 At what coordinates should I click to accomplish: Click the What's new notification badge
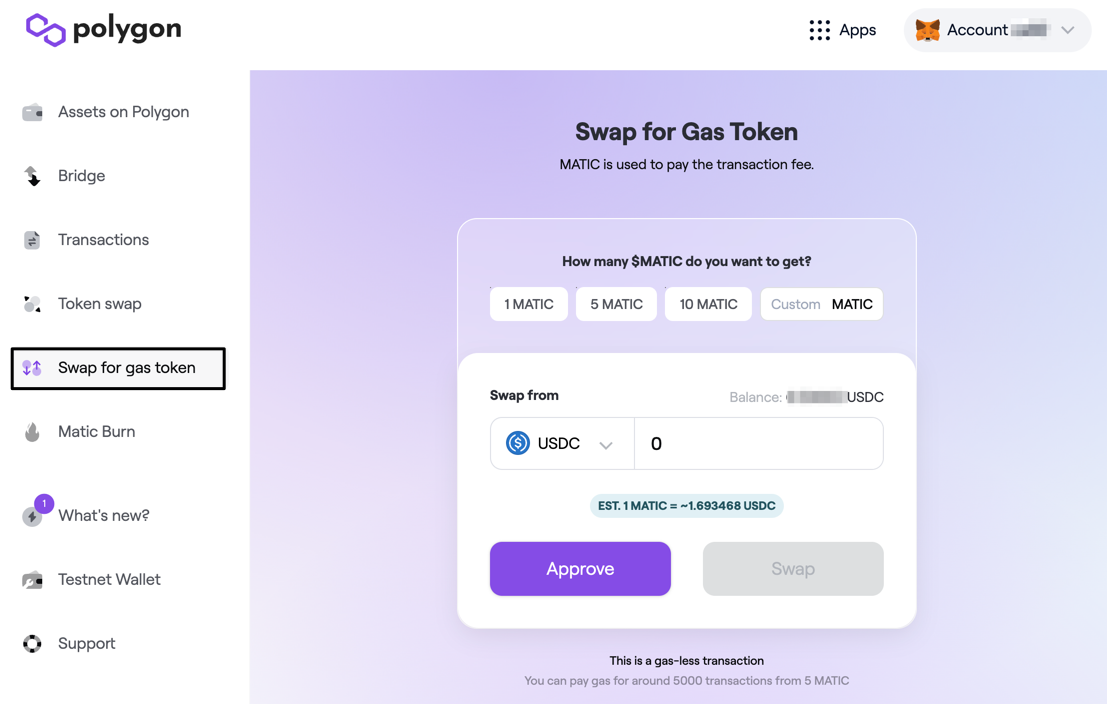[x=44, y=503]
